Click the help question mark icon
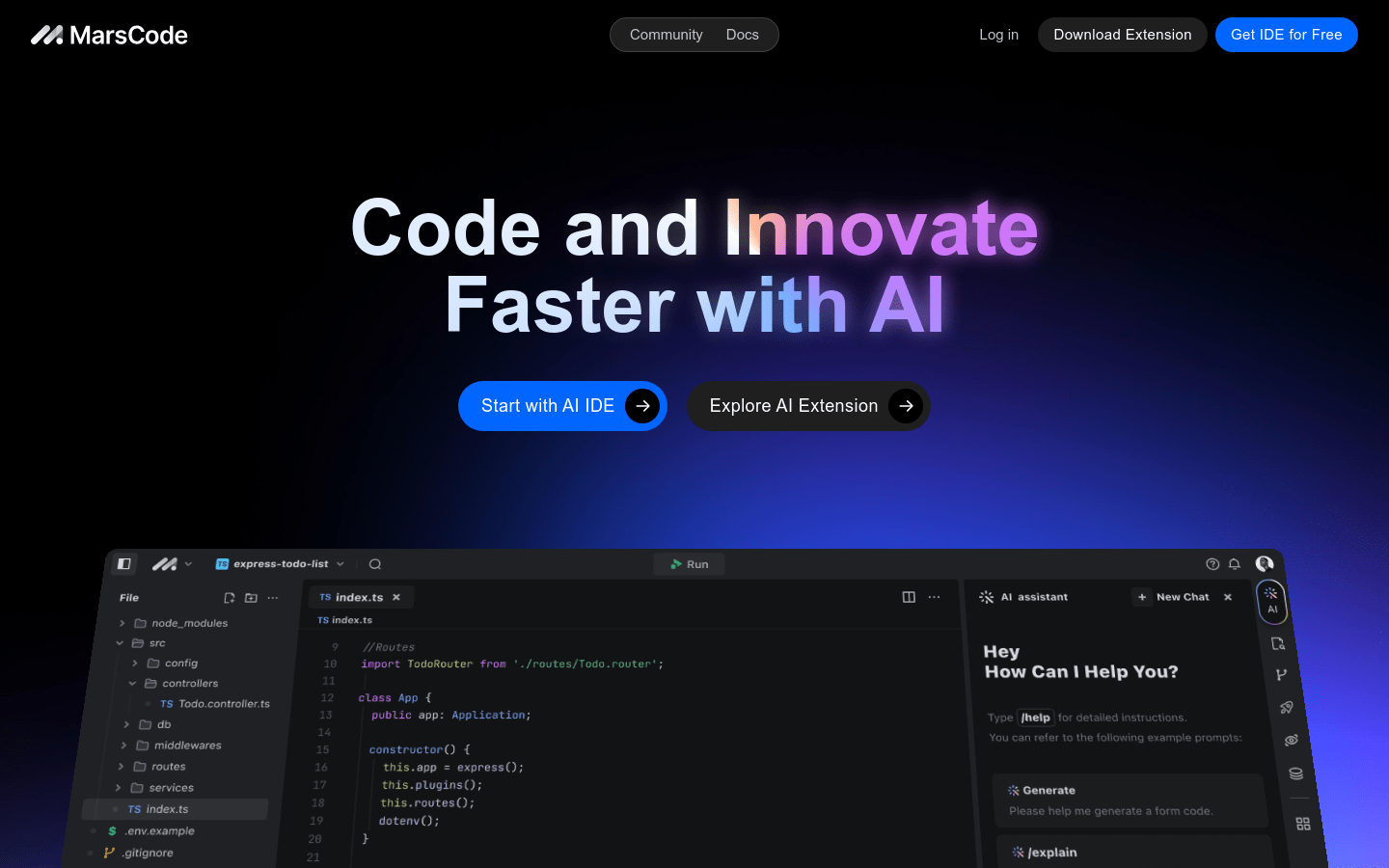The image size is (1389, 868). 1212,564
